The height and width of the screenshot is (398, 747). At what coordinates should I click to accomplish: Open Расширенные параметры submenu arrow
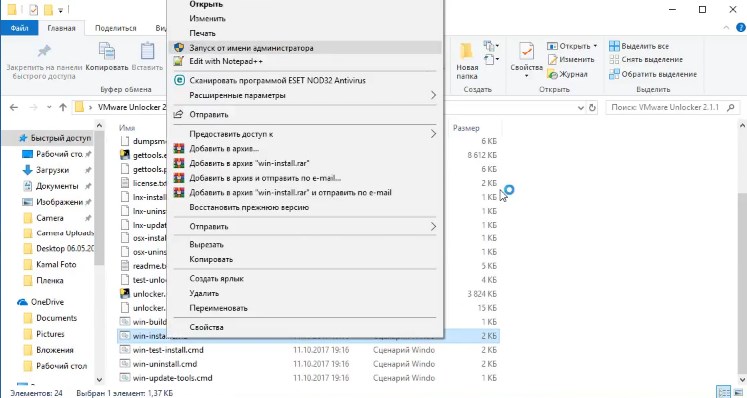(x=433, y=95)
